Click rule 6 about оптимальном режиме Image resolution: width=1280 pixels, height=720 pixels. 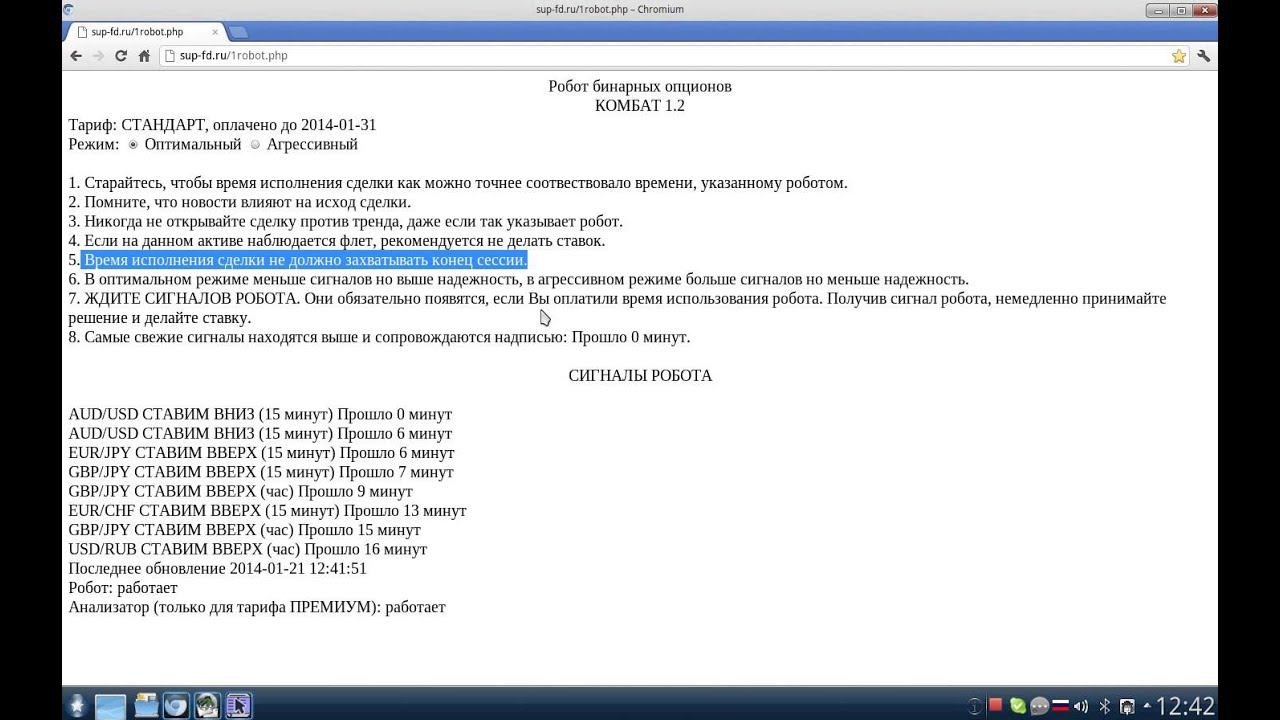pos(518,279)
